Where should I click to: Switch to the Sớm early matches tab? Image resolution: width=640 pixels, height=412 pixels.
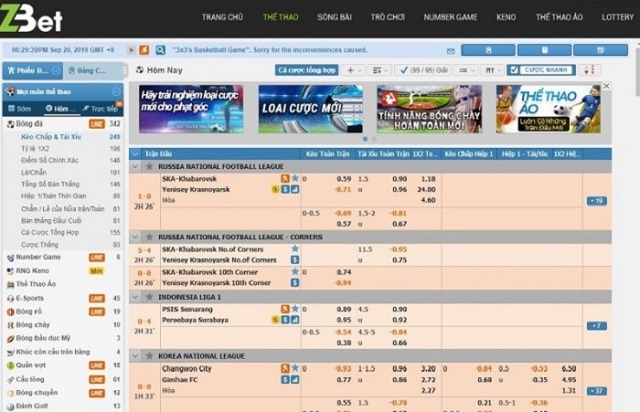point(20,109)
